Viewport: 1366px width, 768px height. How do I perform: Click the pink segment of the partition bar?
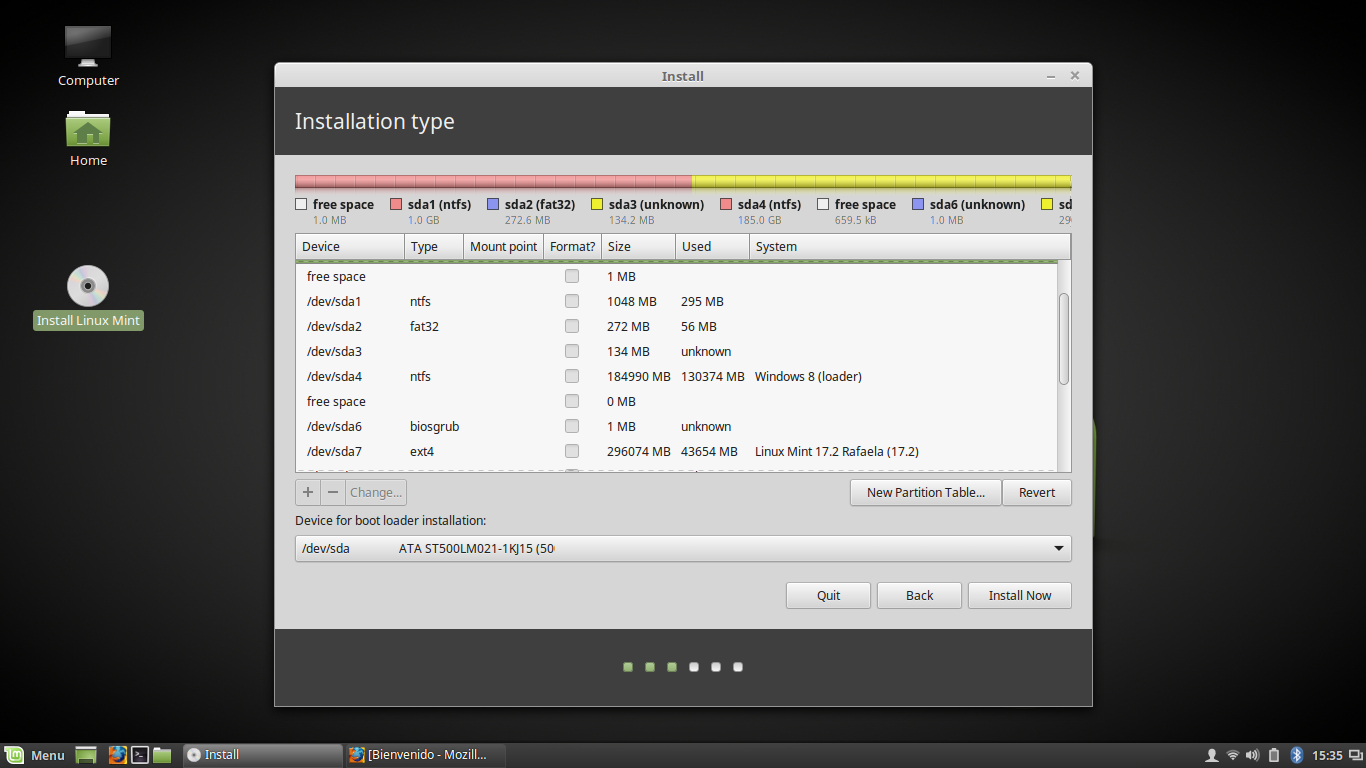pos(493,182)
